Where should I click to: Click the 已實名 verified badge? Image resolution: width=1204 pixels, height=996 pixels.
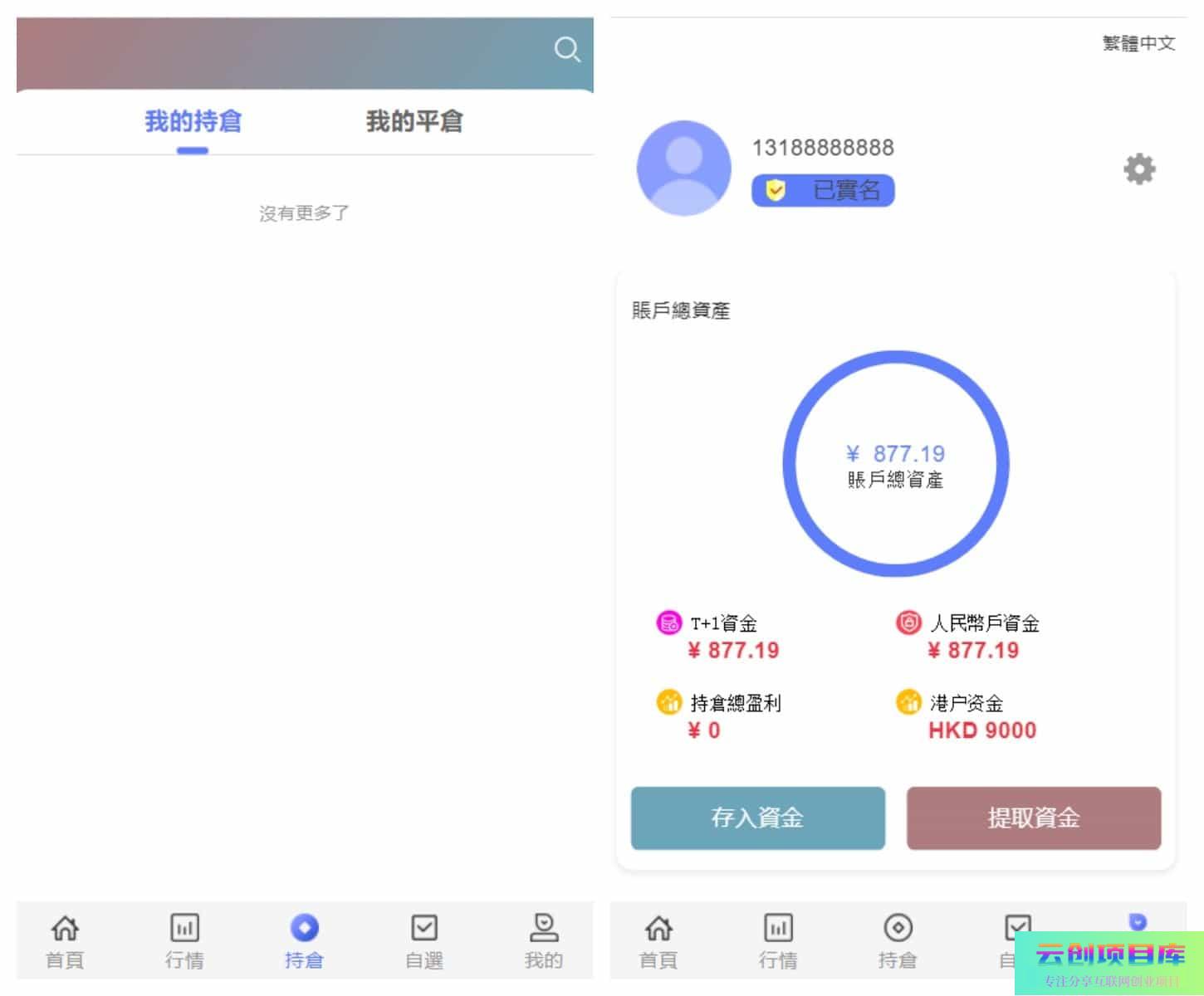coord(823,191)
